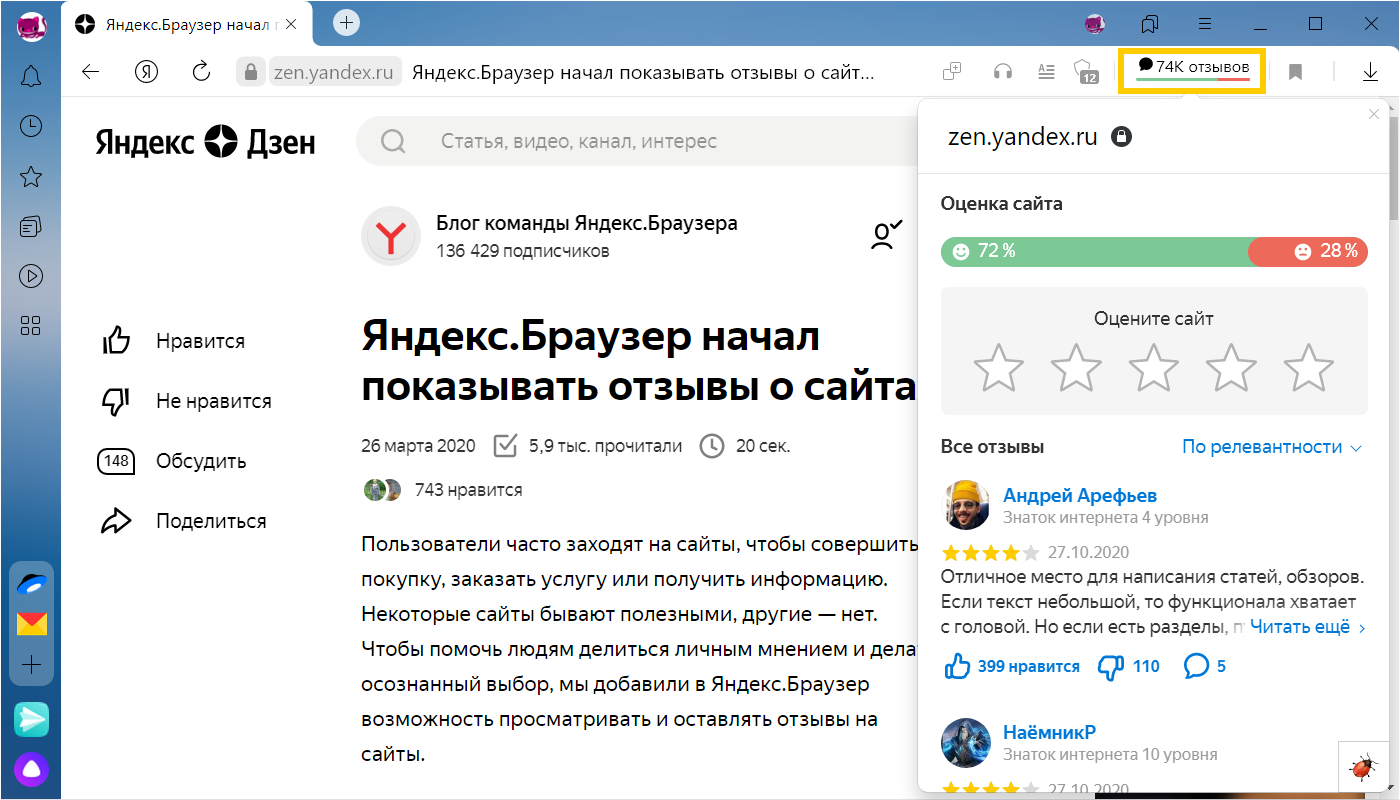
Task: Open Блог команды Яндекс.Браузера channel
Action: pyautogui.click(x=587, y=223)
